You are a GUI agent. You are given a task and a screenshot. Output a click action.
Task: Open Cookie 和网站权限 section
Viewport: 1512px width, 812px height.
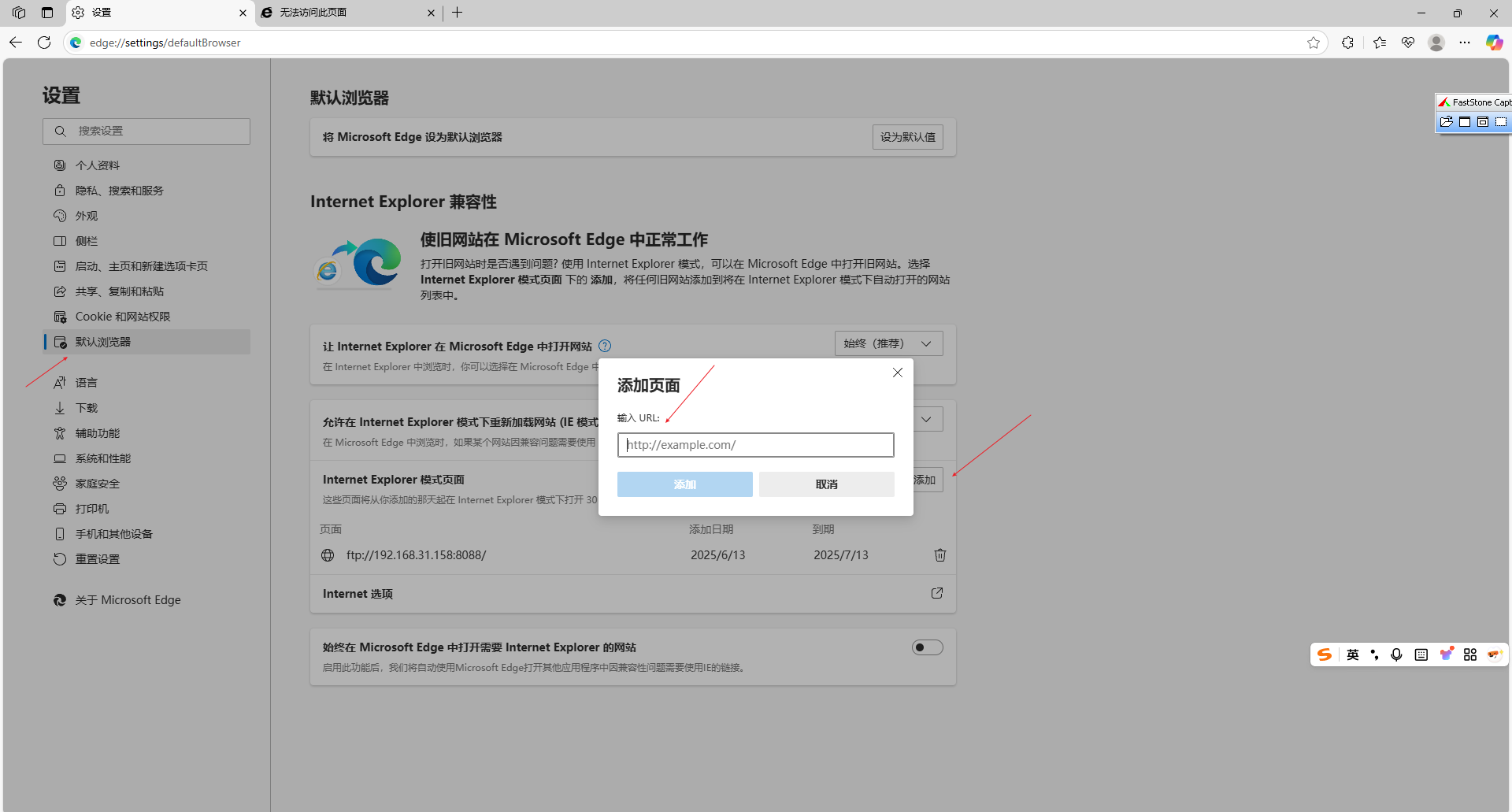pyautogui.click(x=146, y=317)
